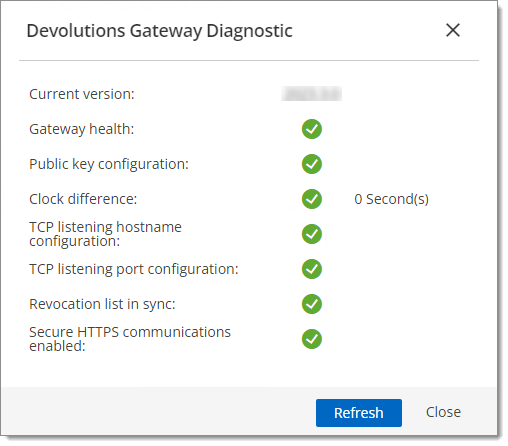Screen dimensions: 508x446
Task: Select the 'Gateway health:' label
Action: click(x=82, y=129)
